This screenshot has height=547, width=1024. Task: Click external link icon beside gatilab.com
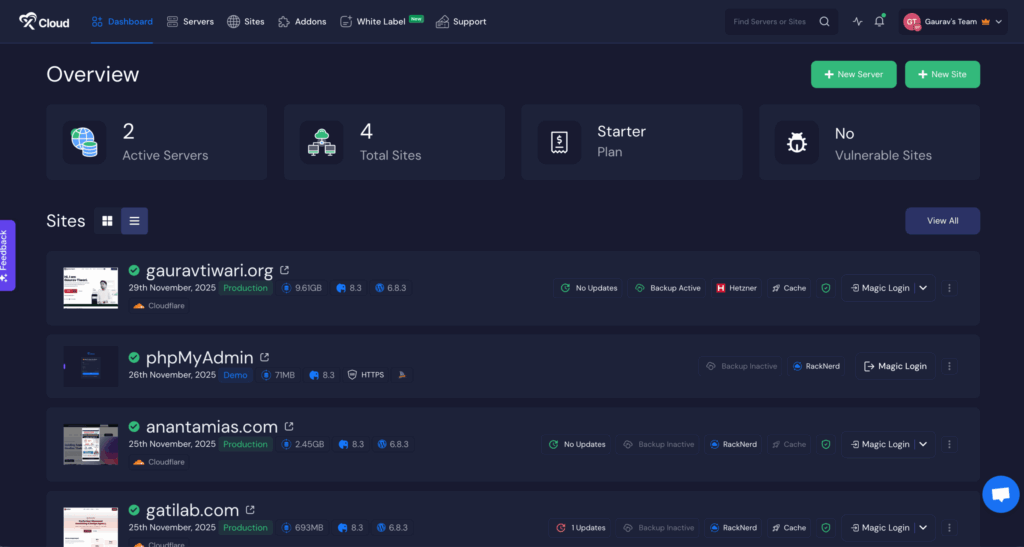(250, 510)
